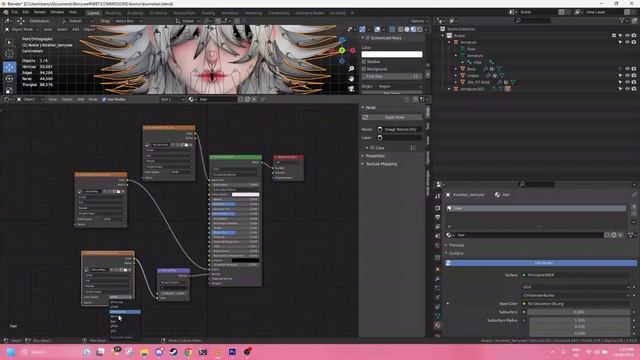This screenshot has height=360, width=640.
Task: Toggle camera view gizmo in viewport
Action: tap(351, 88)
